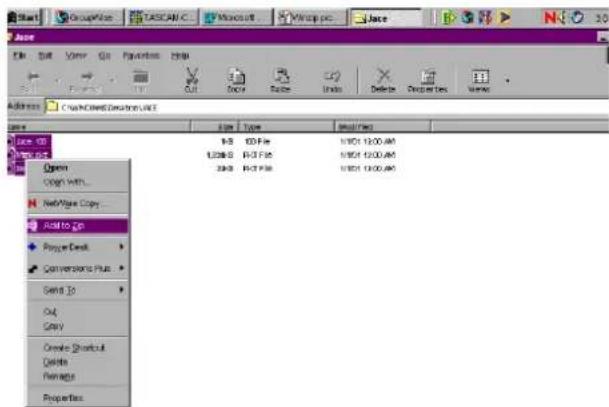Expand the Send To submenu
Image resolution: width=609 pixels, height=407 pixels.
click(78, 290)
